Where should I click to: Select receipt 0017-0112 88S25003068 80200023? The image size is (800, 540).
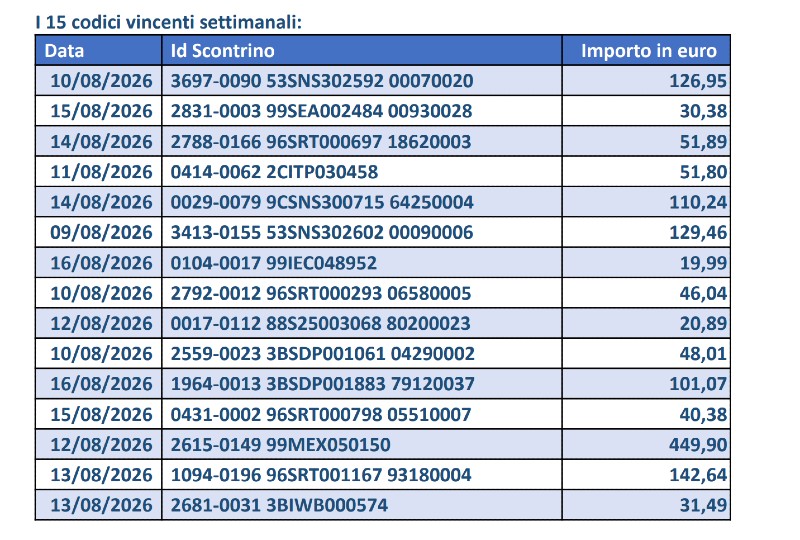pyautogui.click(x=362, y=323)
